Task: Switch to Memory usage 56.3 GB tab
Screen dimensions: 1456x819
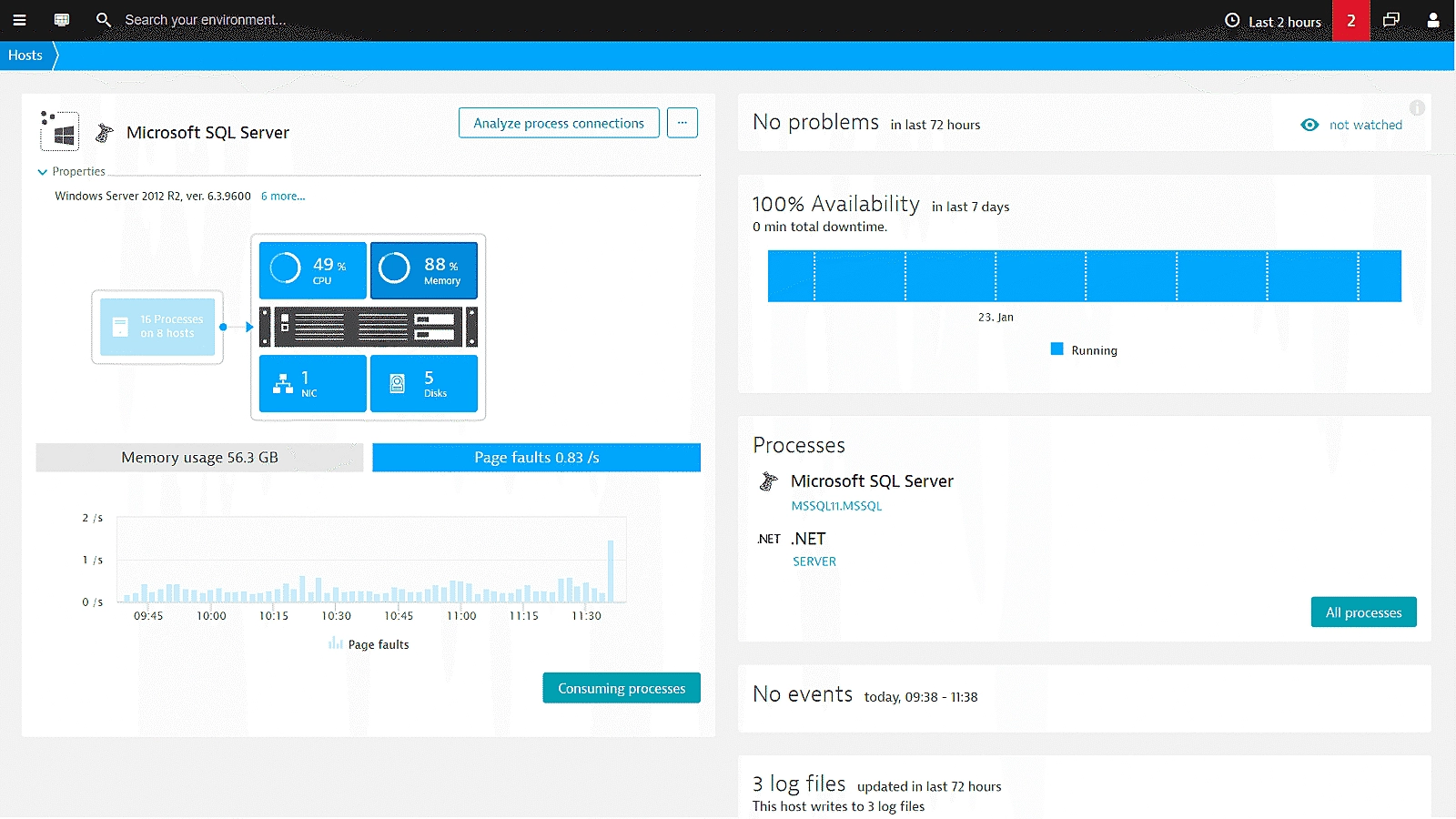Action: [x=199, y=458]
